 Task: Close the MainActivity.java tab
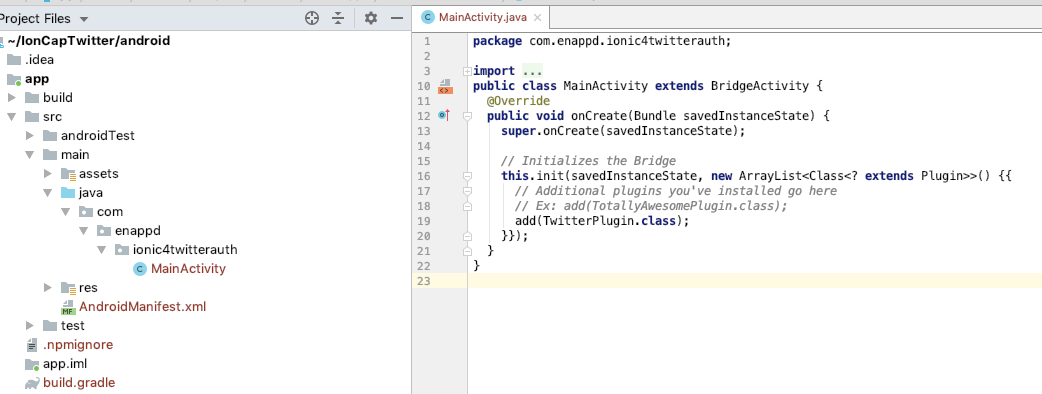(538, 18)
